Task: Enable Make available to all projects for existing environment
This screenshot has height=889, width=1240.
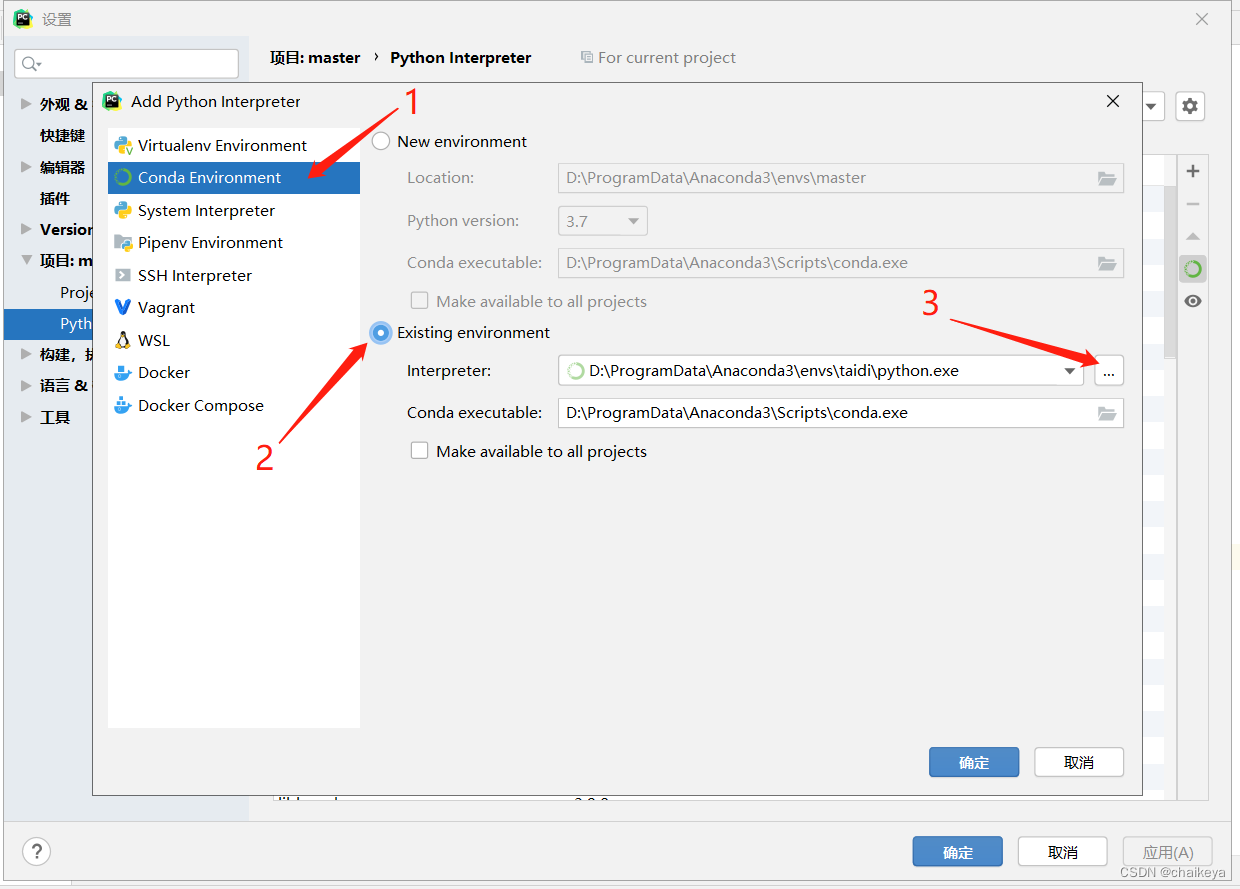Action: point(420,451)
